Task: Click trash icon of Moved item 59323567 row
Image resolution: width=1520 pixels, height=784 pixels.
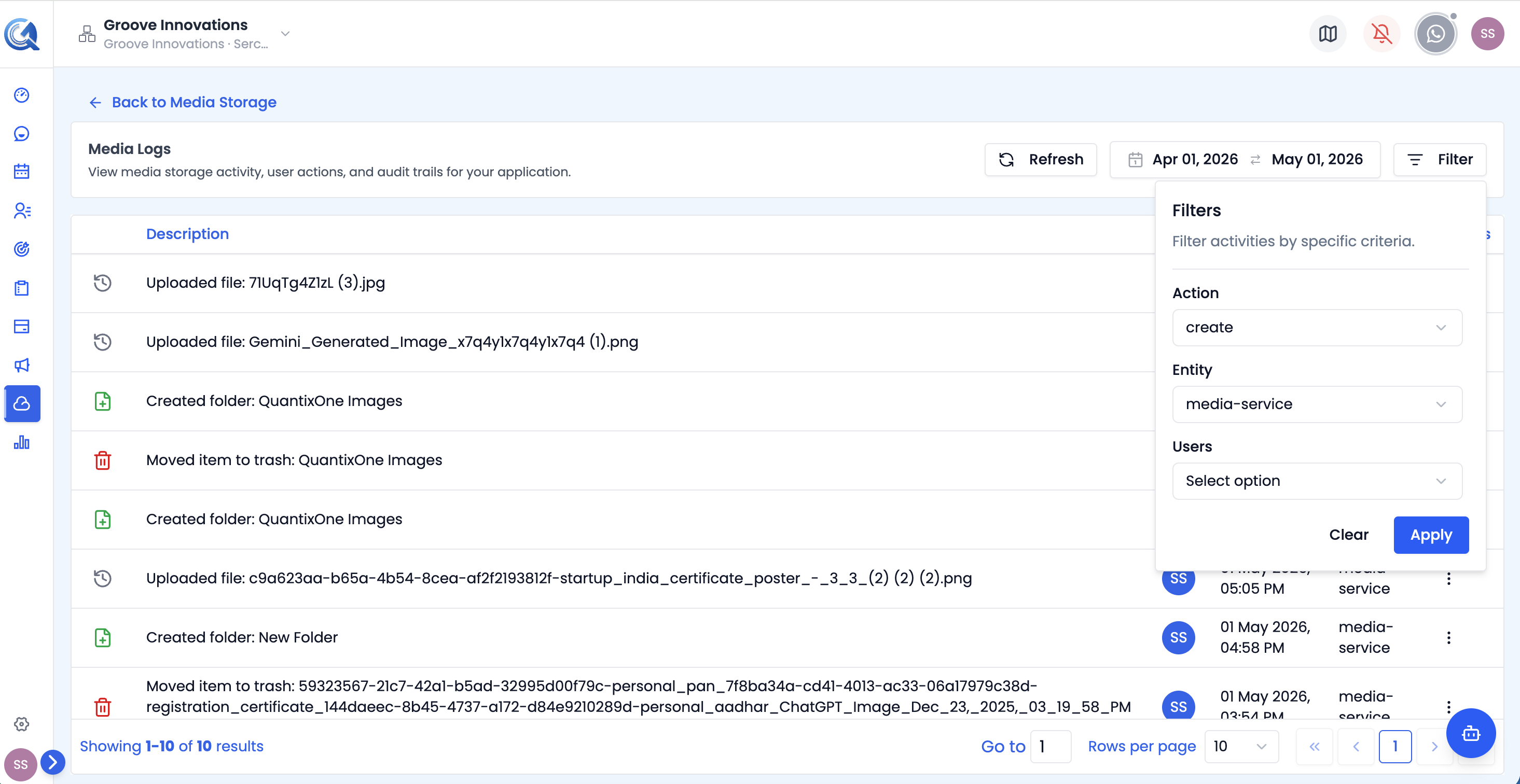Action: click(x=103, y=707)
